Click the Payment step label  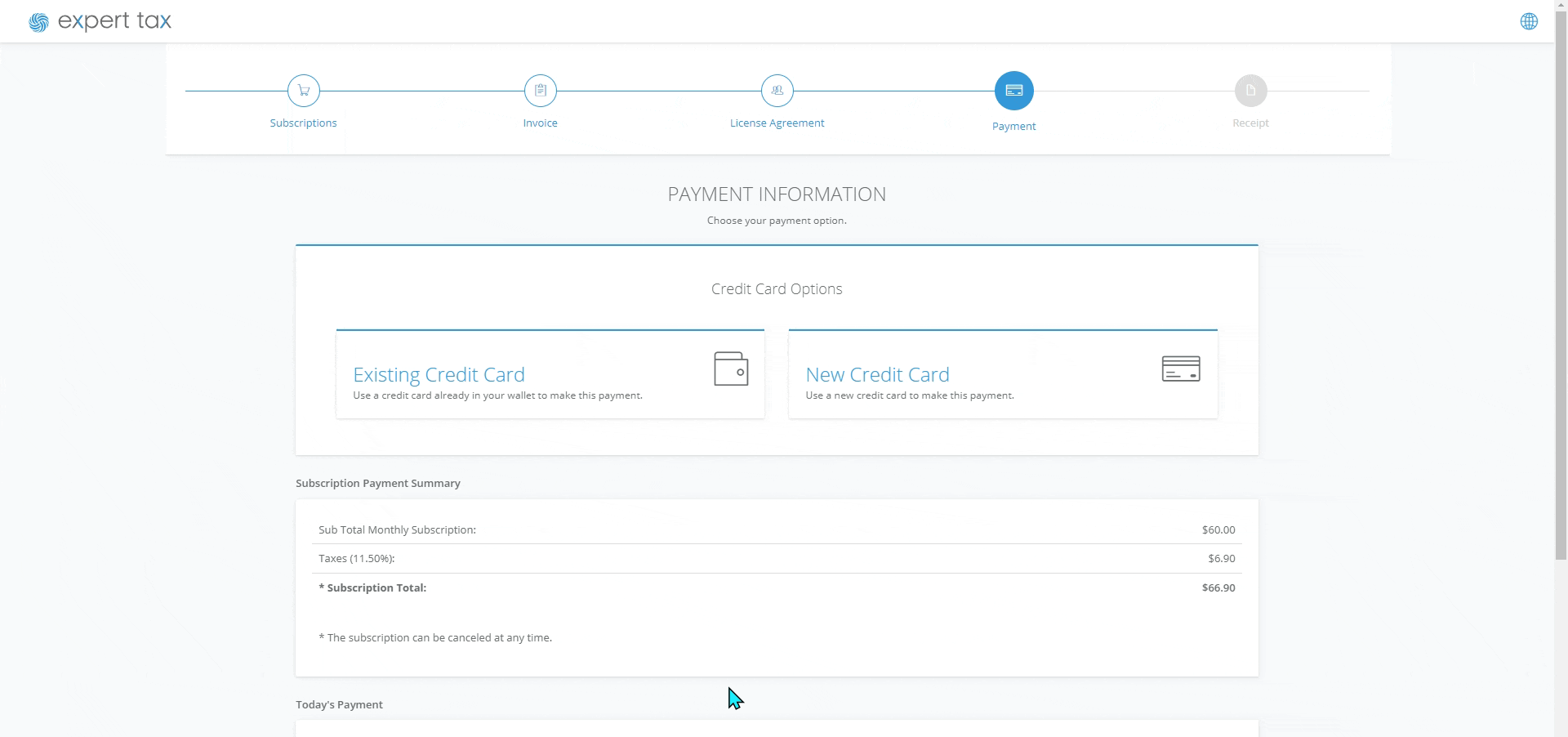tap(1013, 127)
